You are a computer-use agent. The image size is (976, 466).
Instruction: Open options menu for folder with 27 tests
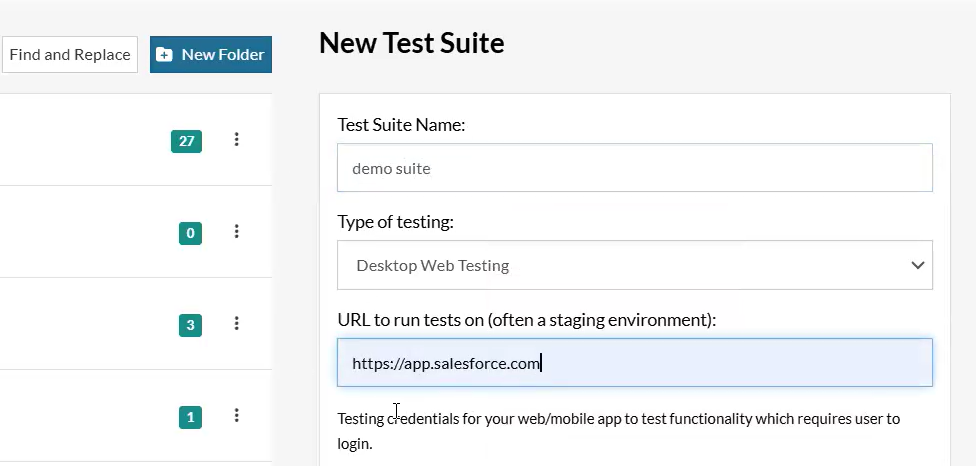point(237,140)
